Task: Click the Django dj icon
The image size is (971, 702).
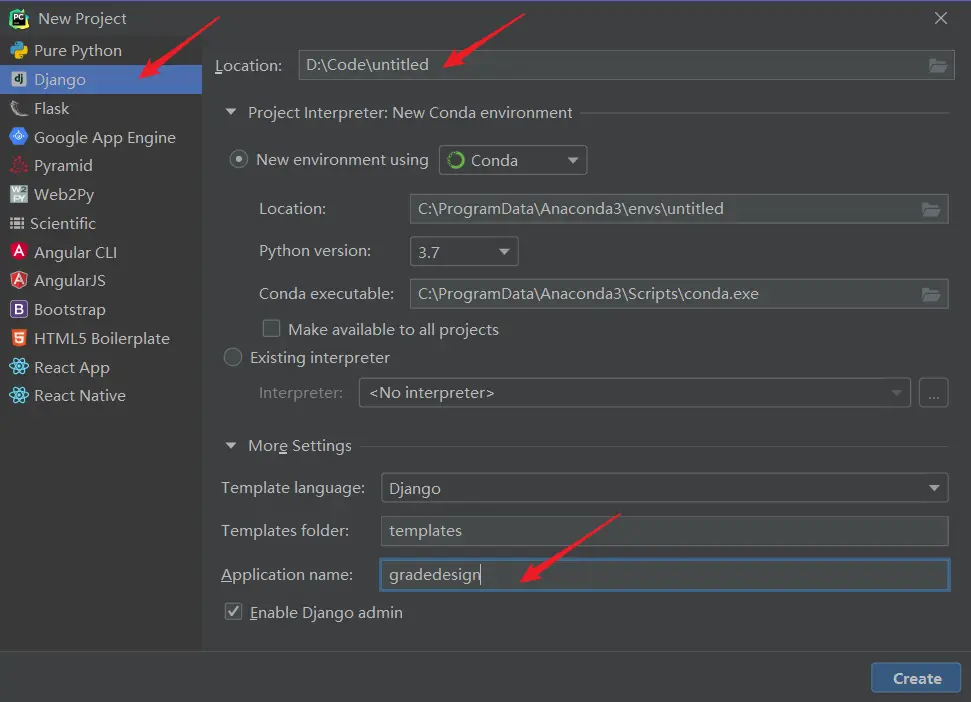Action: (x=19, y=79)
